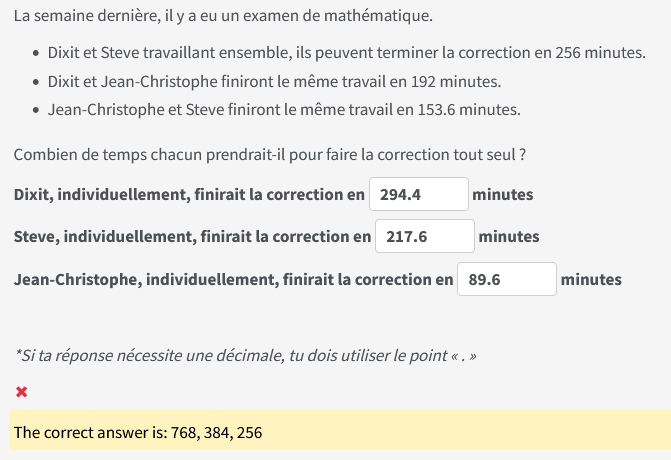The height and width of the screenshot is (460, 671).
Task: Click the first bullet about Dixit and Steve
Action: click(340, 52)
